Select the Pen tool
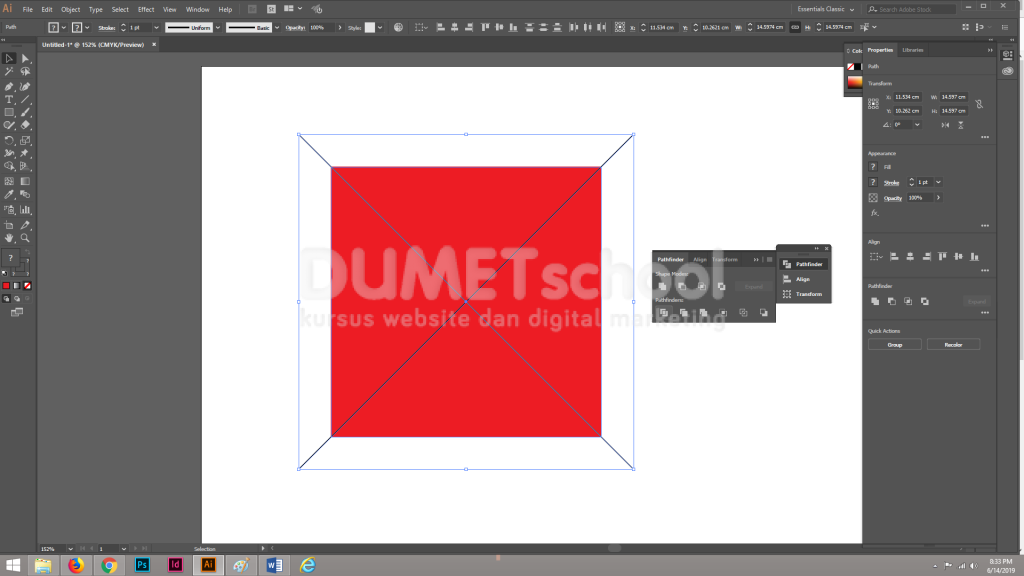Screen dimensions: 1024x576 [9, 86]
